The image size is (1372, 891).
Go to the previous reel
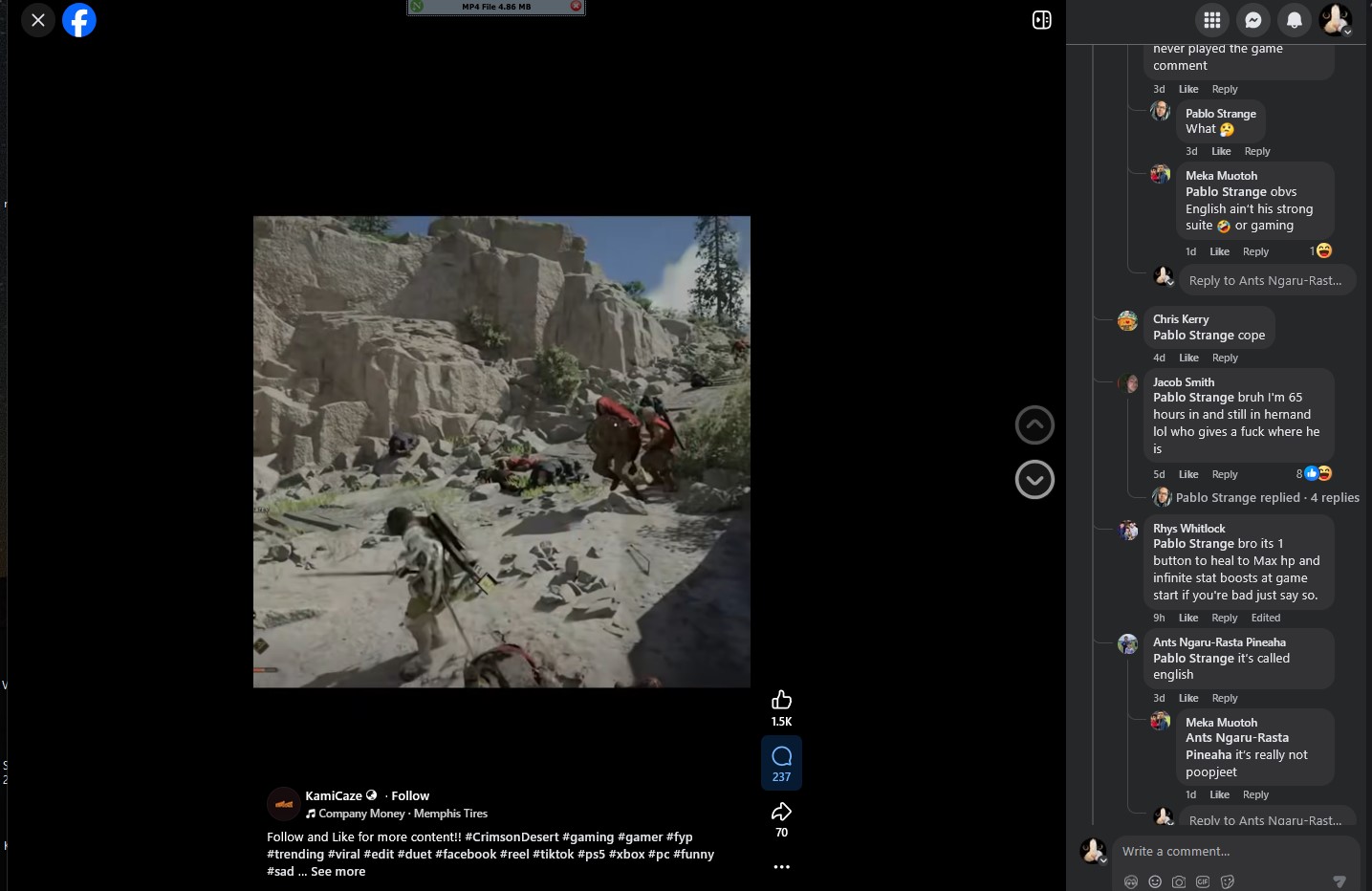tap(1034, 425)
